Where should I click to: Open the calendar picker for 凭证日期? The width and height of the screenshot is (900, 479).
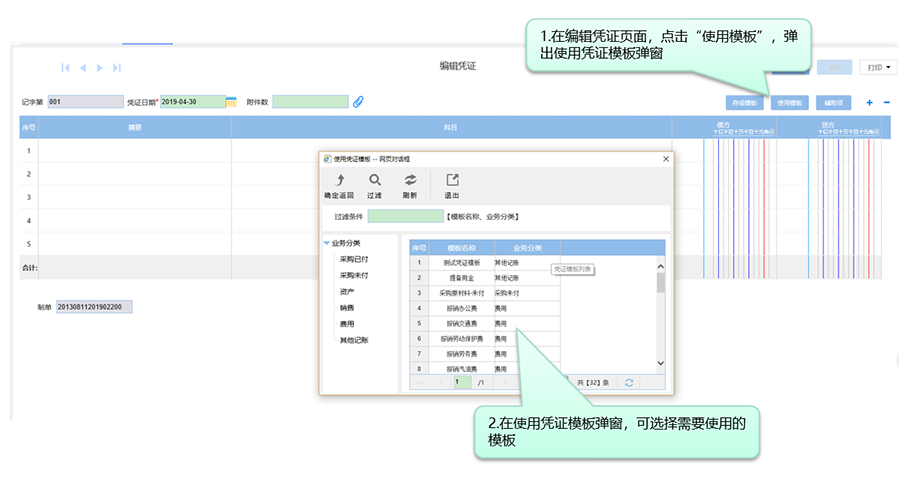pyautogui.click(x=231, y=102)
